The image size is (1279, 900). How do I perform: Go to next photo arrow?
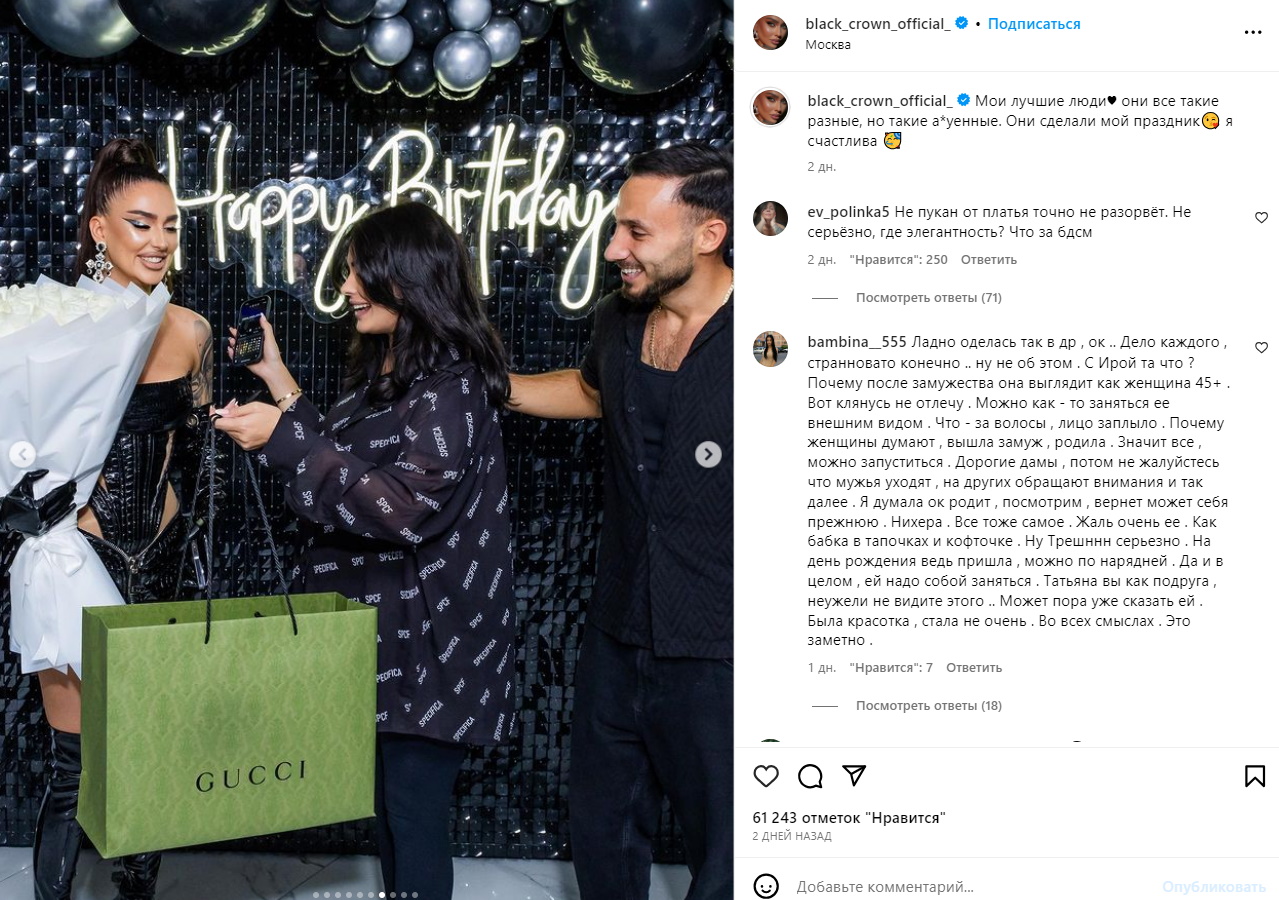click(708, 454)
